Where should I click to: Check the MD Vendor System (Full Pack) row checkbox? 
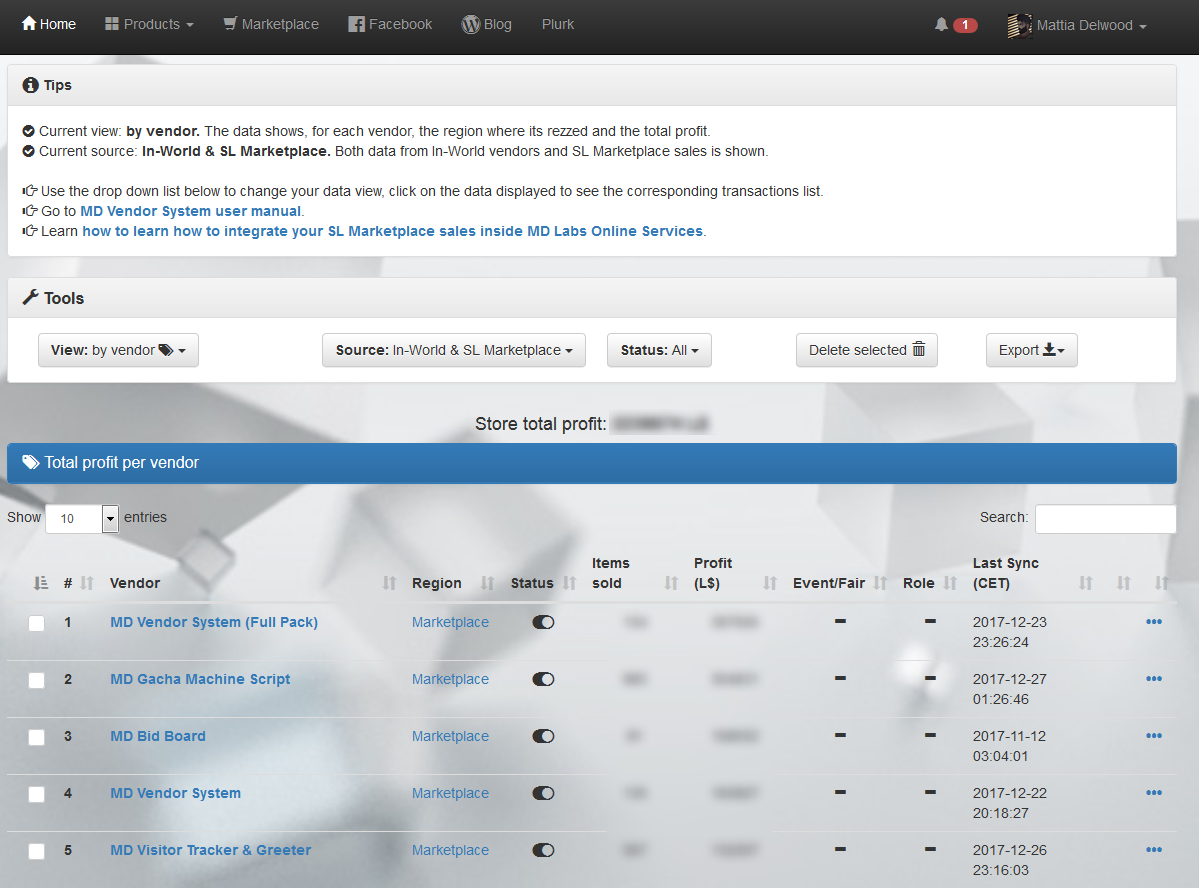click(x=37, y=623)
